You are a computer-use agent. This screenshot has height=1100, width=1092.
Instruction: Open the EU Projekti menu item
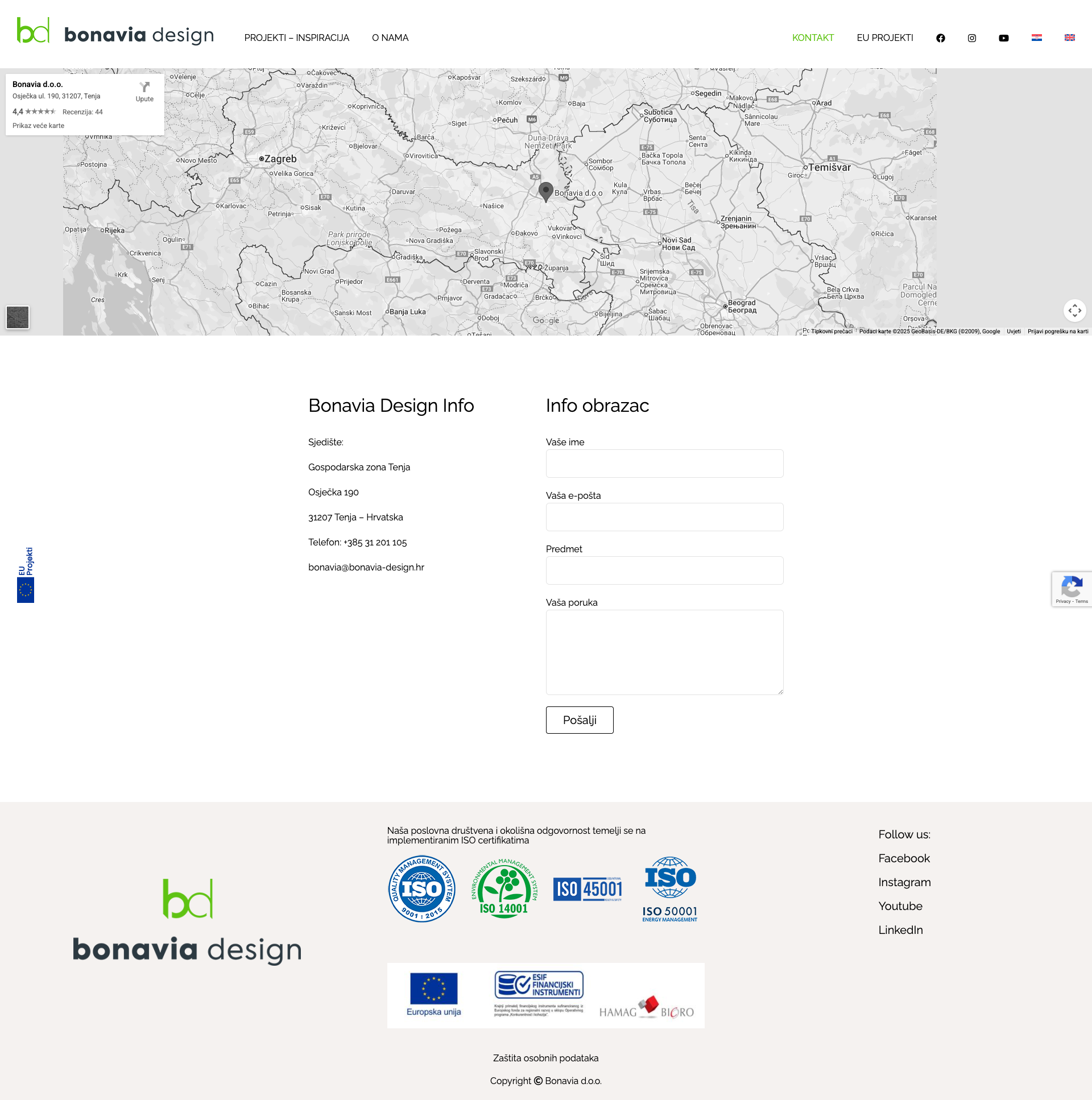click(x=884, y=38)
